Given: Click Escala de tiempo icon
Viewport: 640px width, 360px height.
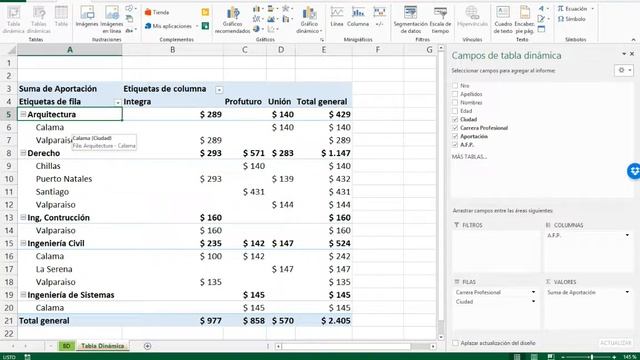Looking at the screenshot, I should pyautogui.click(x=440, y=20).
